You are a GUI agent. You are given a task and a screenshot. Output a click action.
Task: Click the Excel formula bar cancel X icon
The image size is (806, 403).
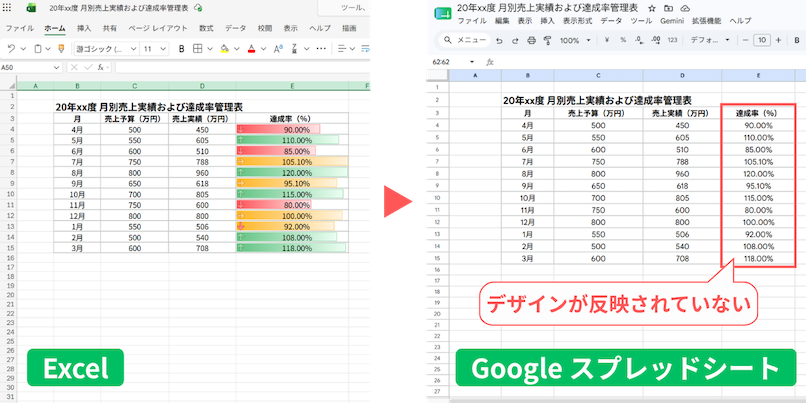tap(75, 67)
